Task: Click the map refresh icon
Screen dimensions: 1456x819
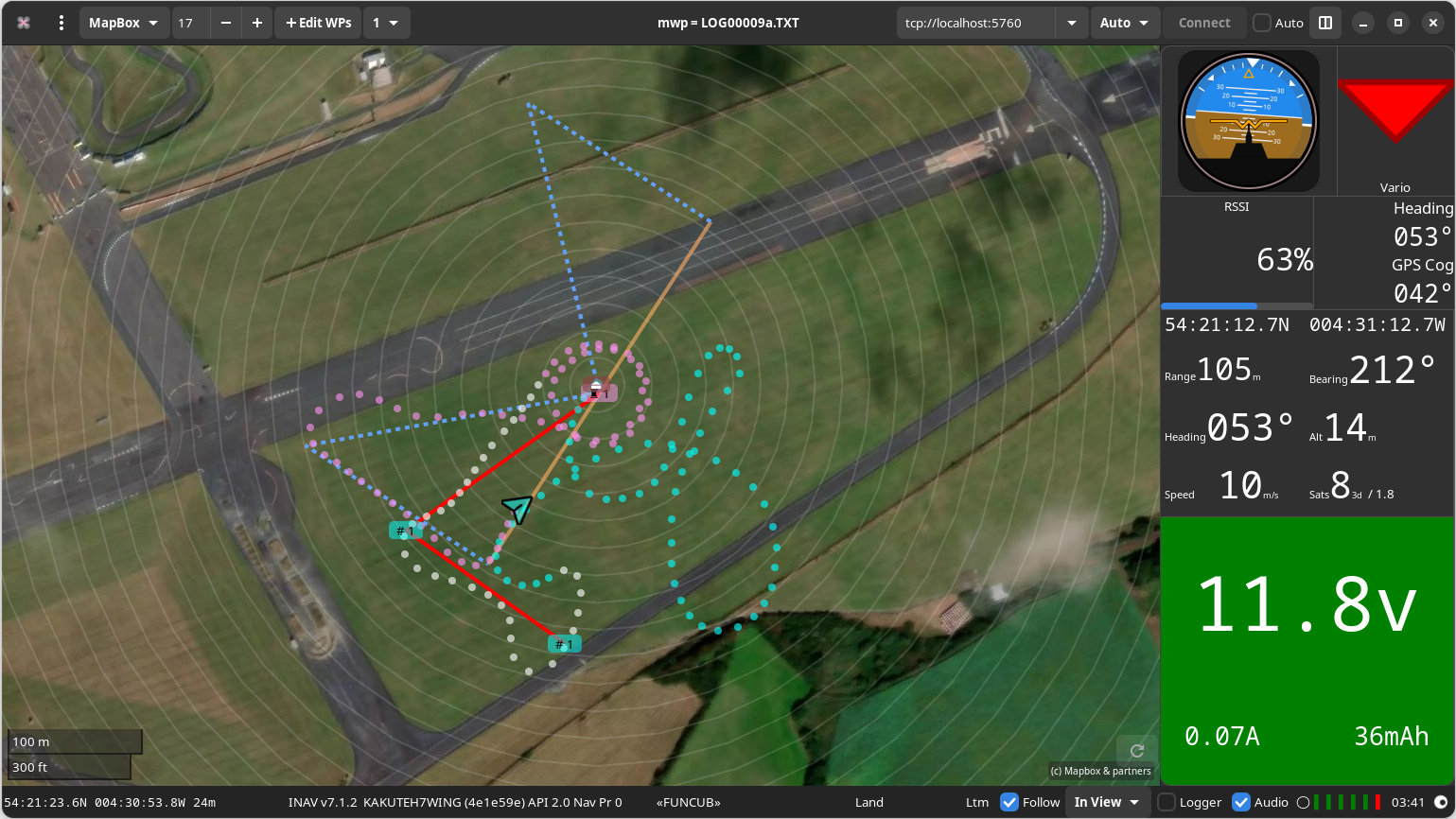Action: 1137,751
